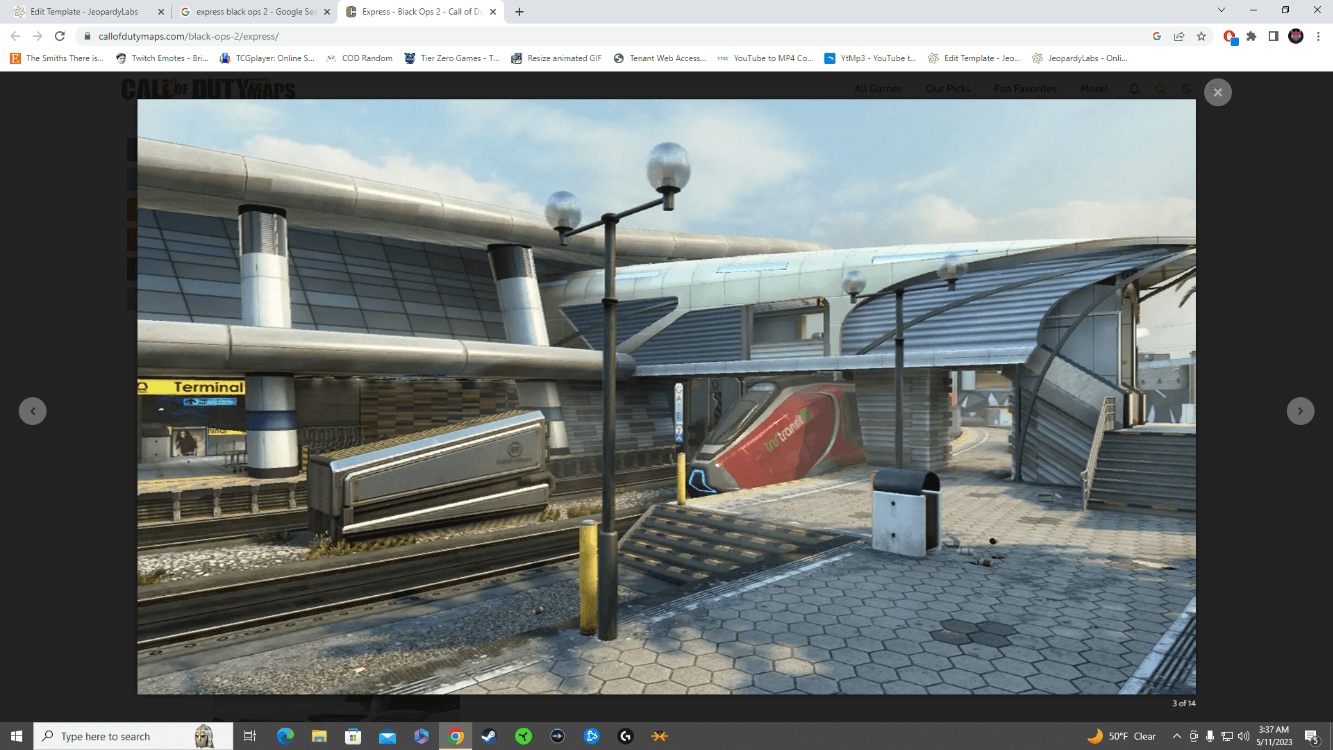Advance to the next gallery image

click(x=1300, y=410)
